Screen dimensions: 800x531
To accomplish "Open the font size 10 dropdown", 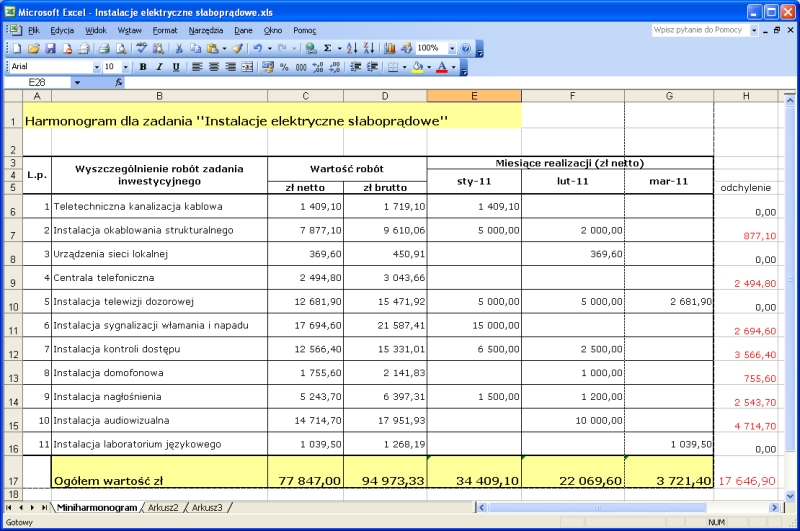I will pyautogui.click(x=126, y=67).
